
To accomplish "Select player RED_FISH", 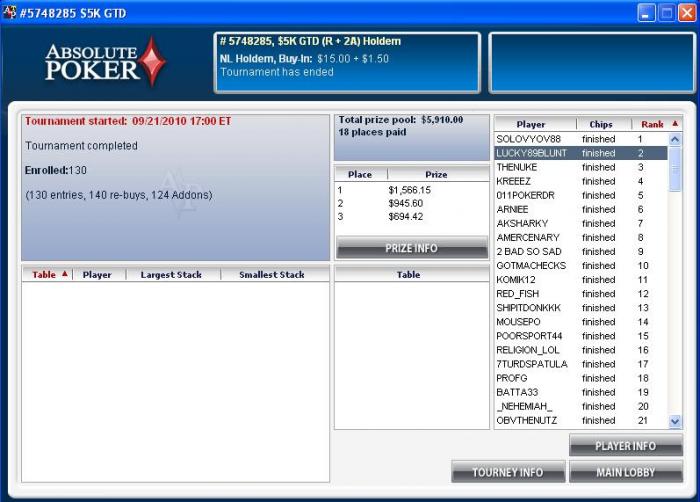I will pos(581,294).
